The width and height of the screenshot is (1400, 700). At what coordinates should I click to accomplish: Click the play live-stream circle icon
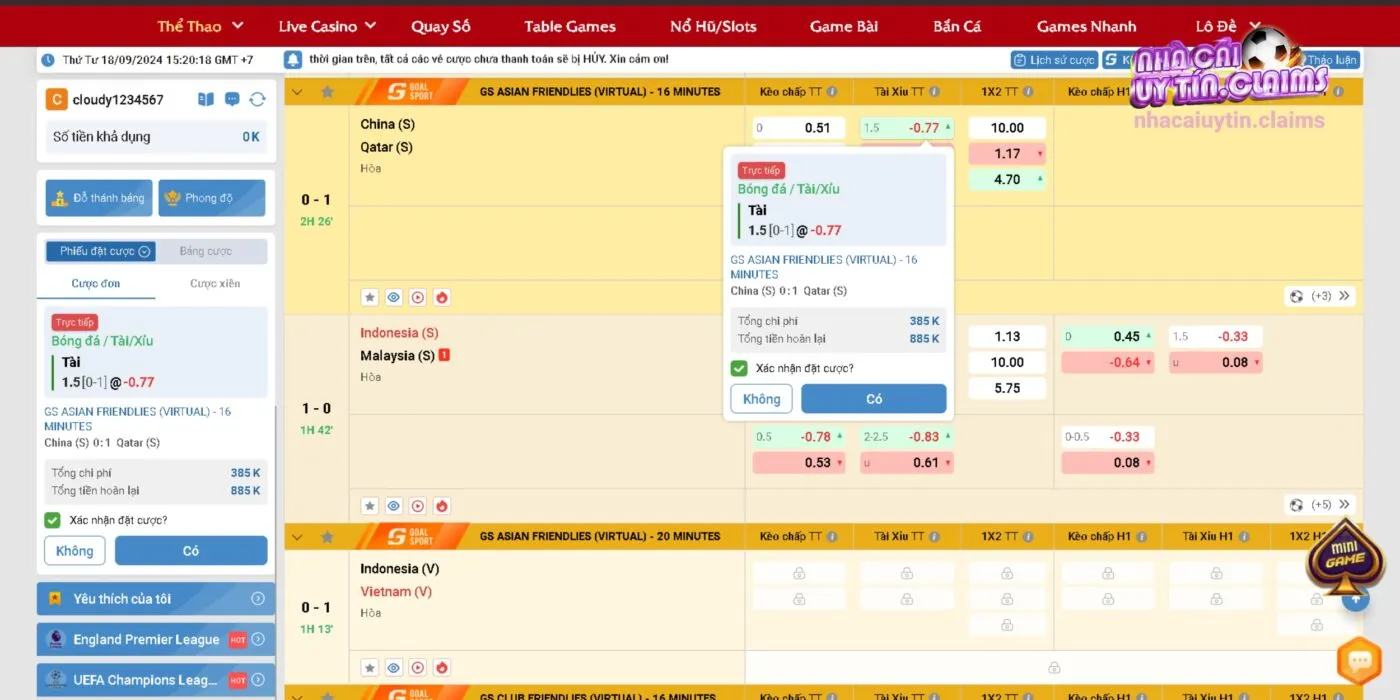point(418,297)
